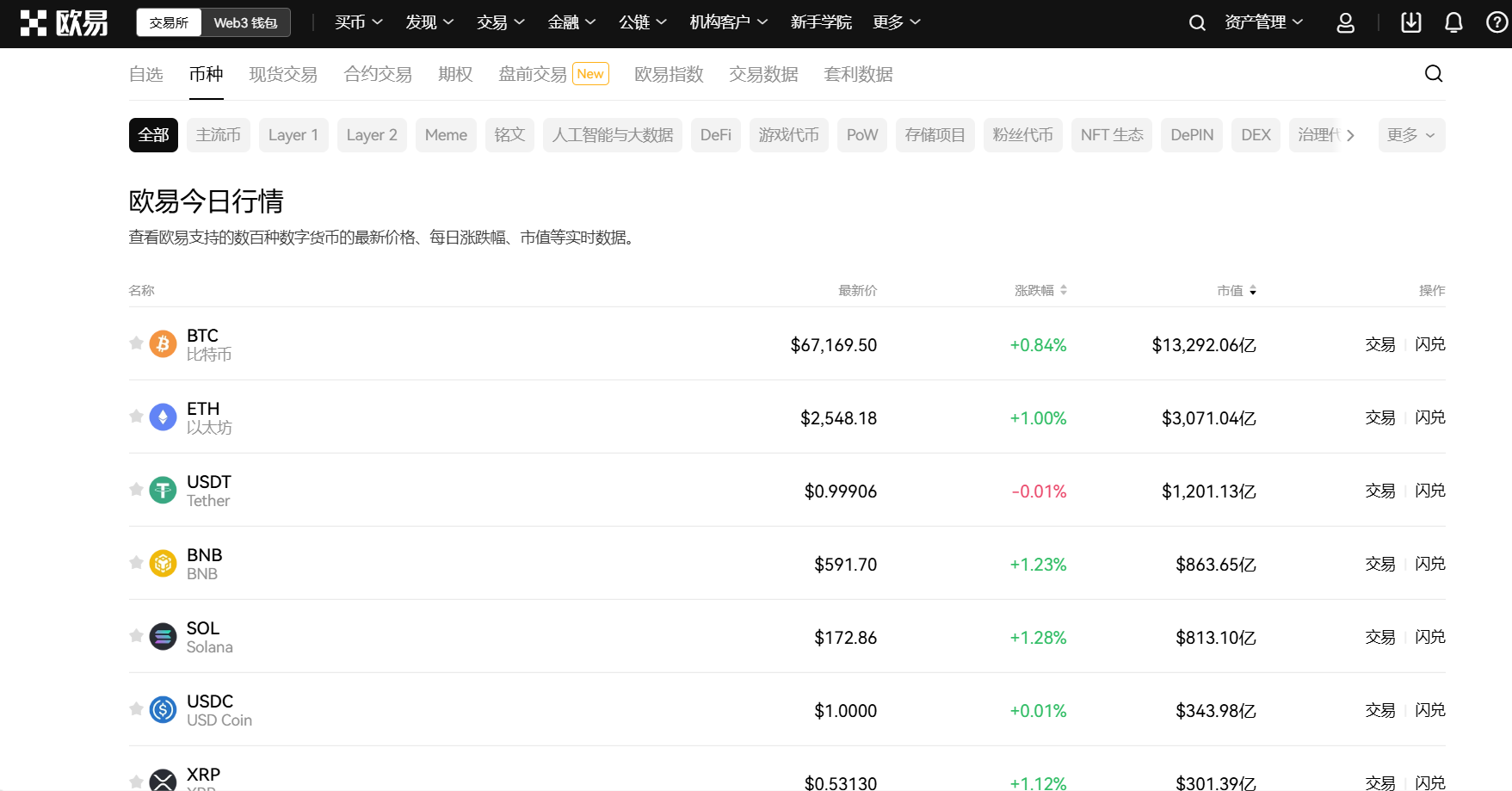This screenshot has width=1512, height=791.
Task: Click the help question mark icon
Action: tap(1497, 22)
